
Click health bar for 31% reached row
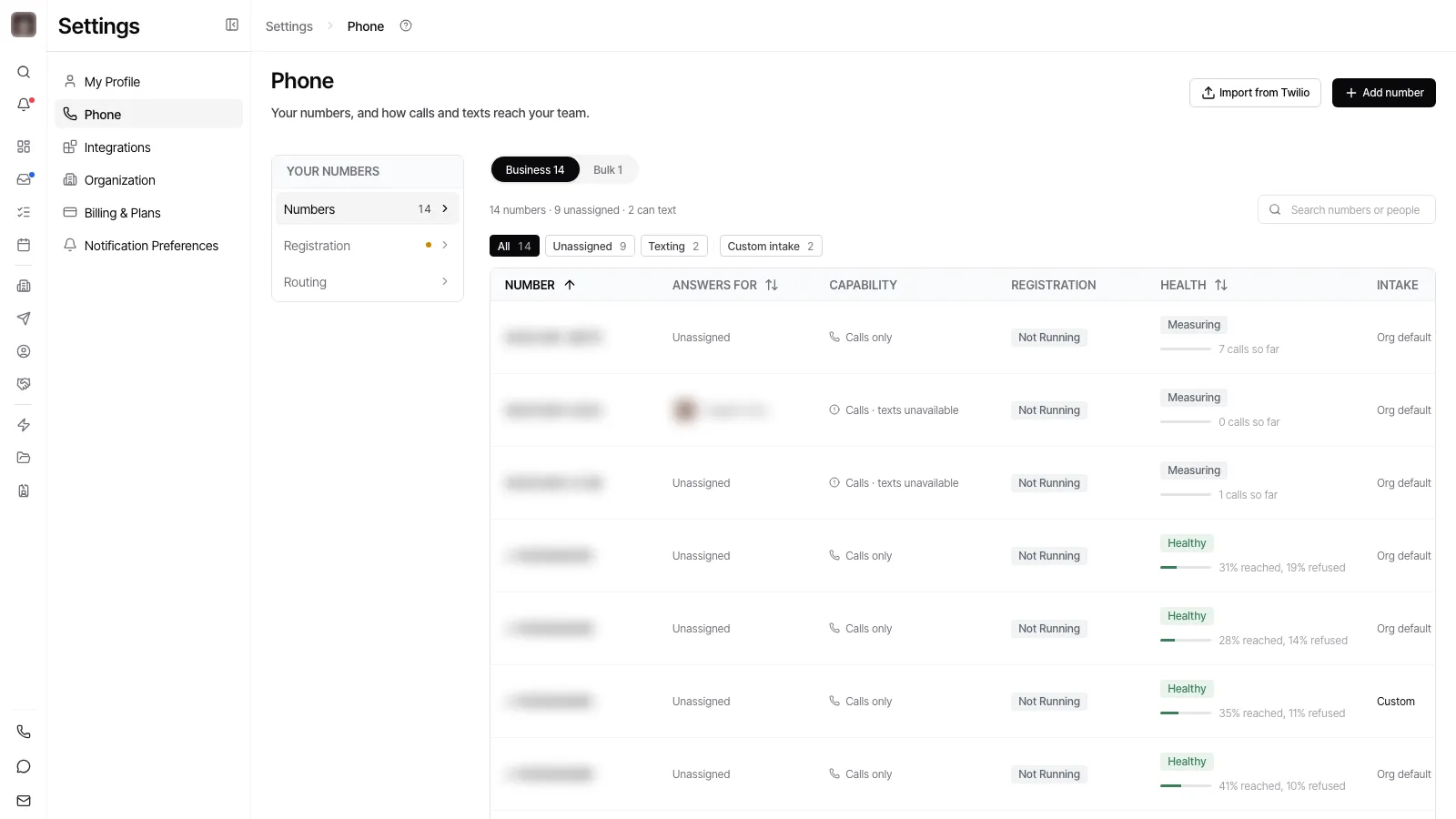(1186, 568)
